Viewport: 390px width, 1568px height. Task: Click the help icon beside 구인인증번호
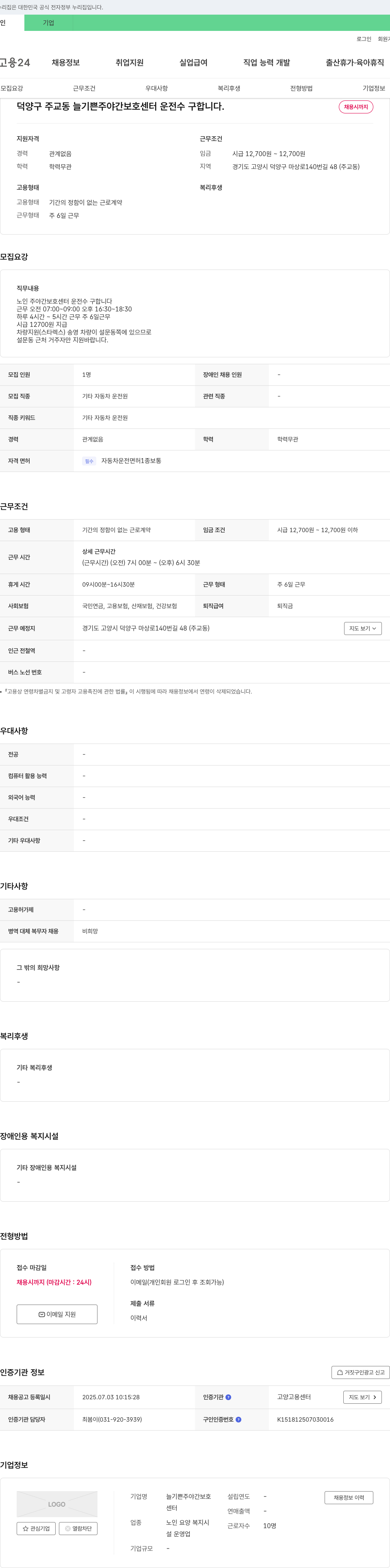(238, 1420)
